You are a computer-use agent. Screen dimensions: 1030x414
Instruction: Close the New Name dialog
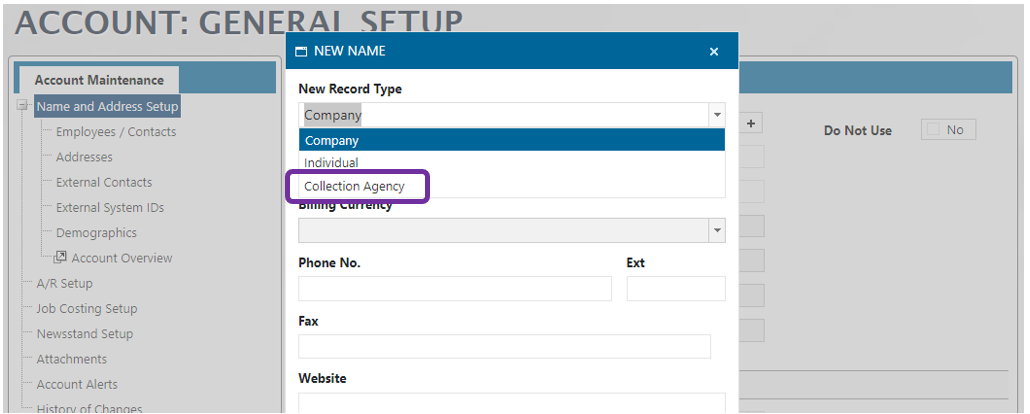click(x=713, y=52)
